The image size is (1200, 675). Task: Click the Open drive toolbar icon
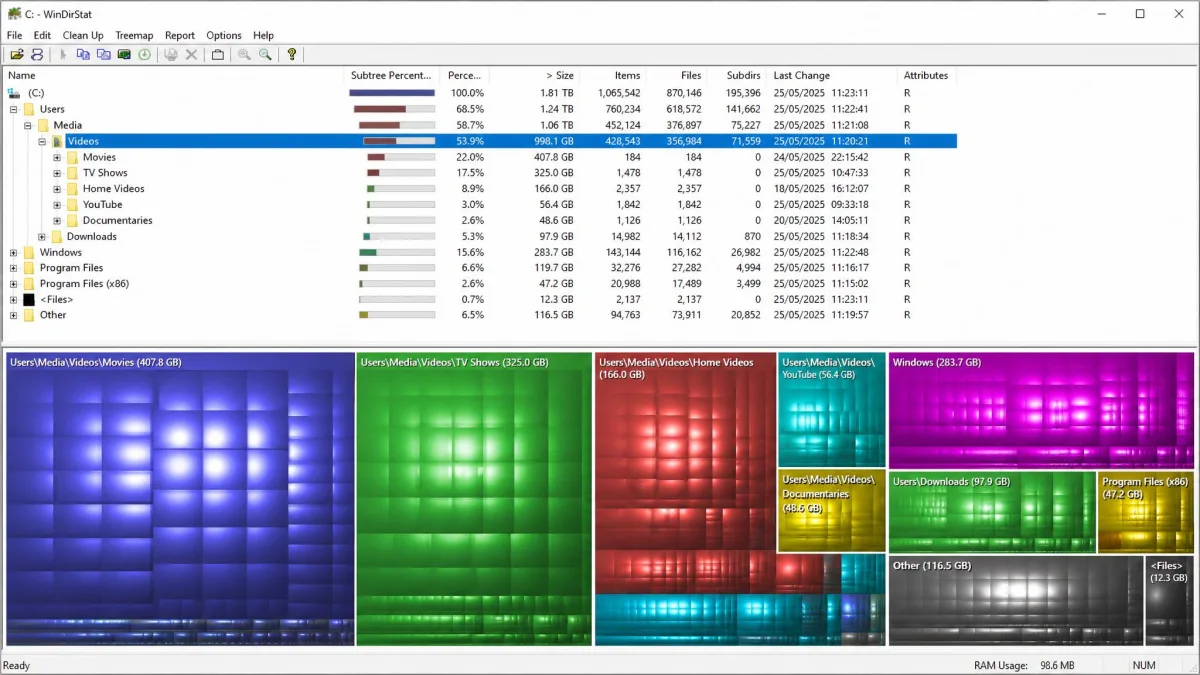click(17, 54)
